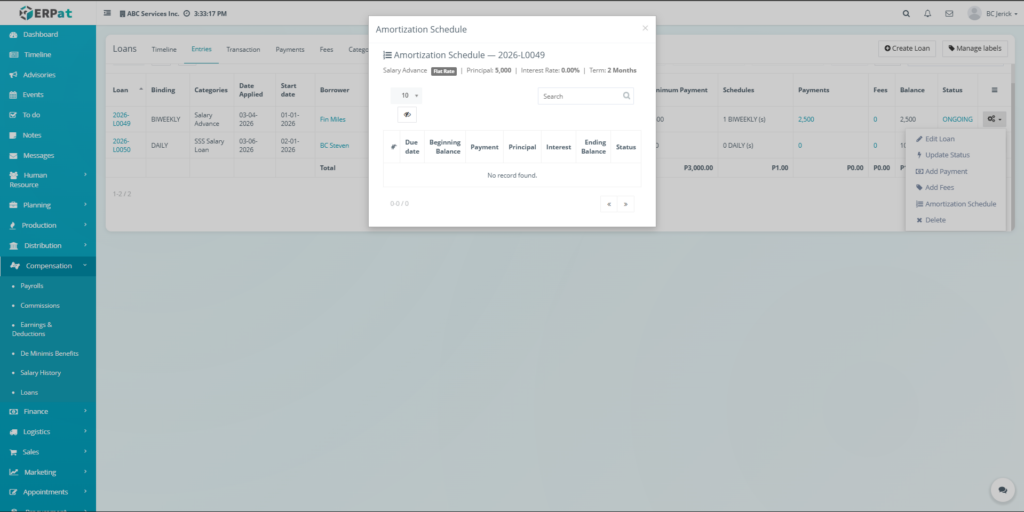Toggle column visibility with the eye icon
This screenshot has height=512, width=1024.
pyautogui.click(x=407, y=115)
